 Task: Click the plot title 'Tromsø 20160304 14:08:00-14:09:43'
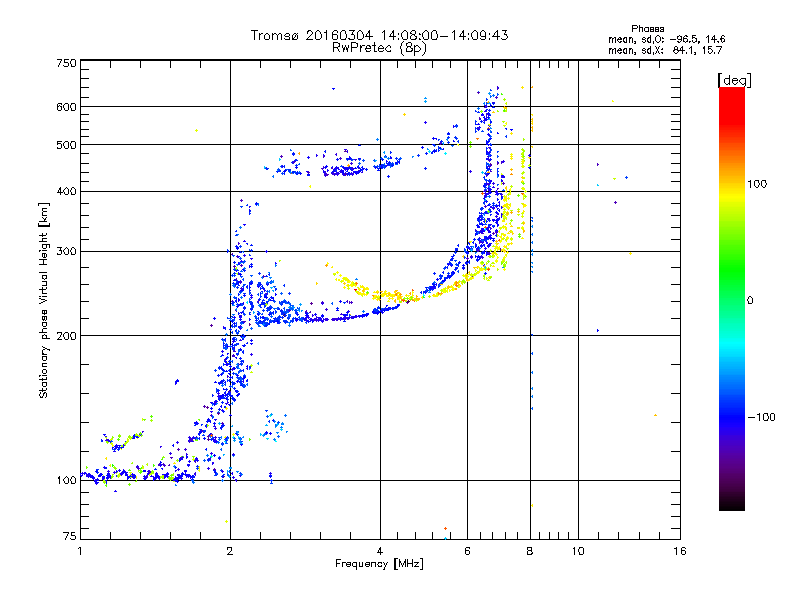(x=379, y=35)
